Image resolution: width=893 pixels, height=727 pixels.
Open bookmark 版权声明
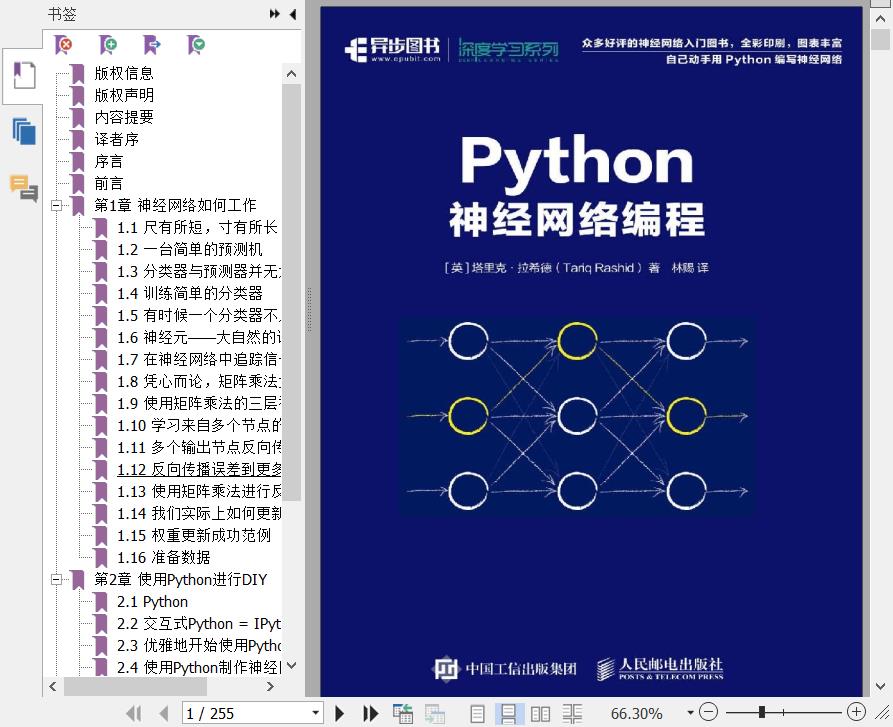point(124,95)
